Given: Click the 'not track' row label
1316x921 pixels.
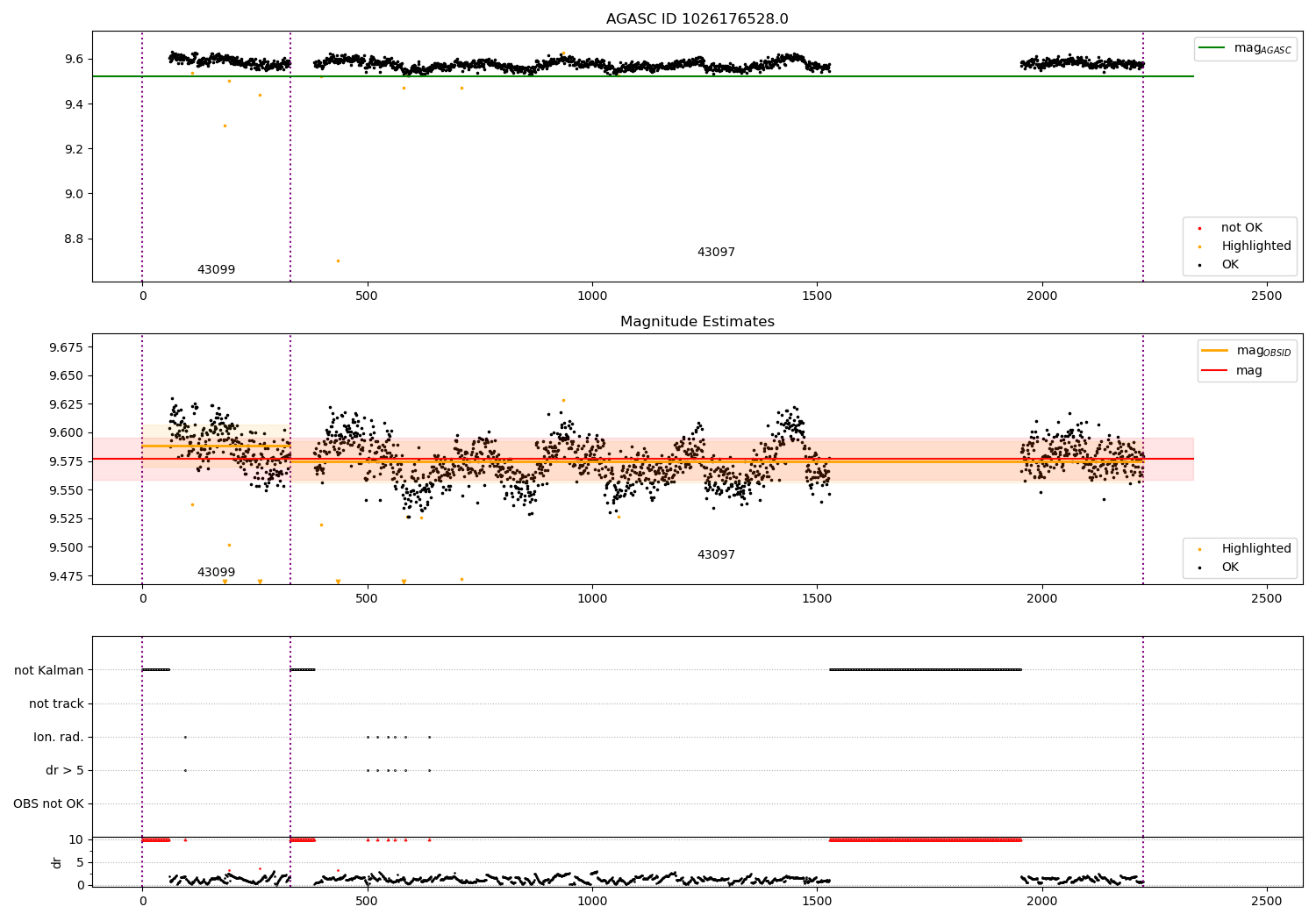Looking at the screenshot, I should (56, 703).
